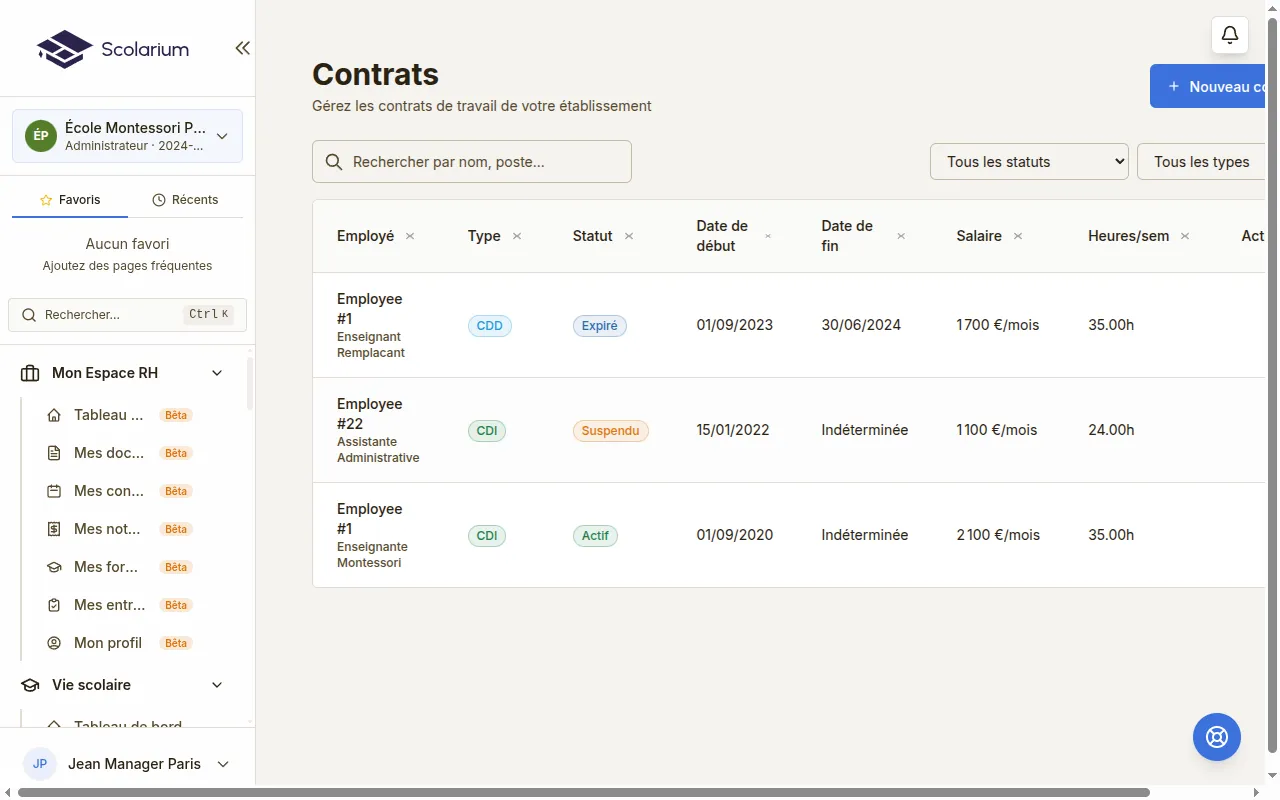Sort by the Salaire column header
Image resolution: width=1280 pixels, height=800 pixels.
pyautogui.click(x=979, y=236)
